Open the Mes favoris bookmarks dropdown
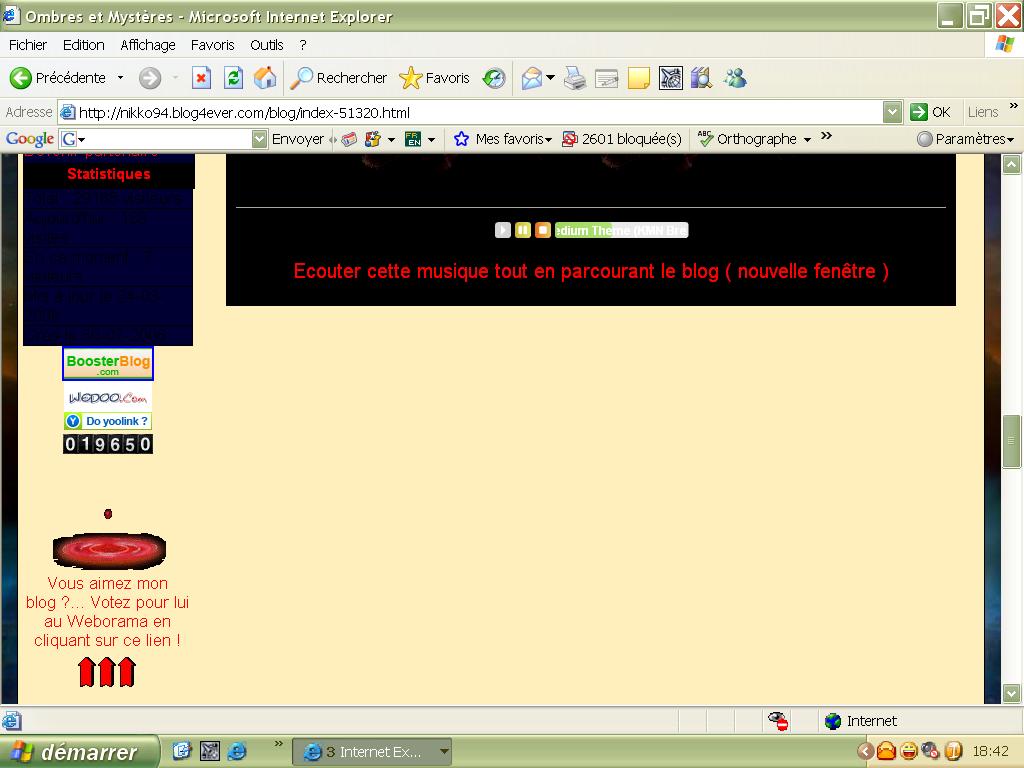This screenshot has width=1024, height=768. (x=503, y=139)
